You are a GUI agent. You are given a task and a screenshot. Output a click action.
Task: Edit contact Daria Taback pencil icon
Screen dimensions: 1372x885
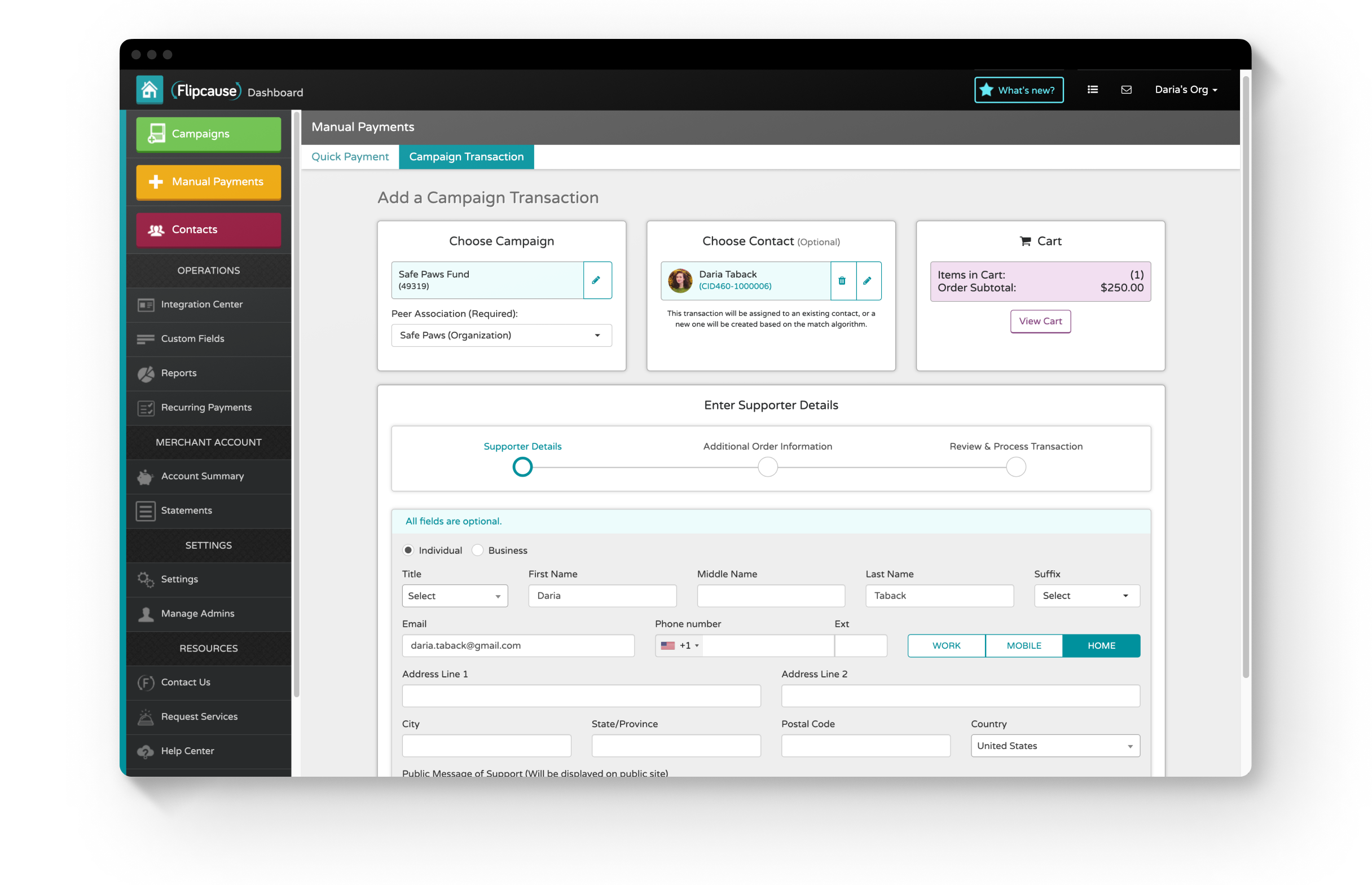867,280
